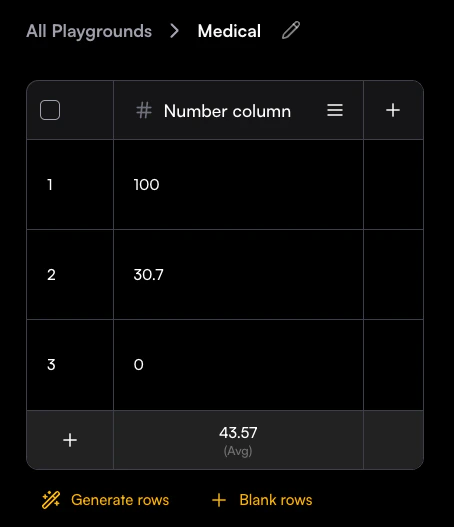Go back to All Playgrounds
The height and width of the screenshot is (527, 454).
[x=89, y=31]
